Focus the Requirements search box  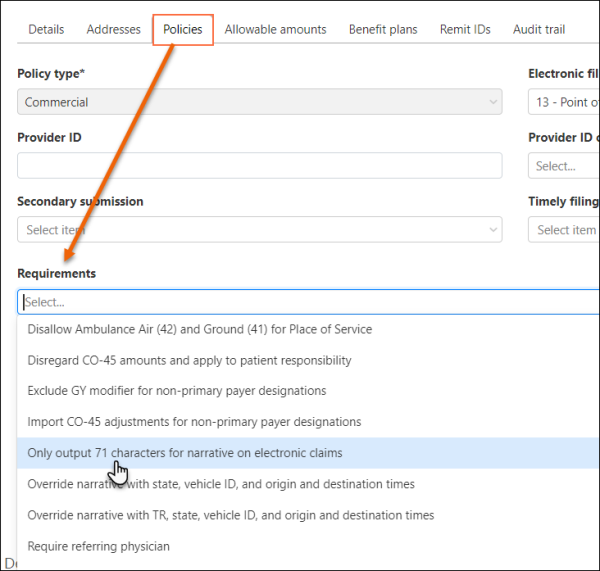point(300,302)
